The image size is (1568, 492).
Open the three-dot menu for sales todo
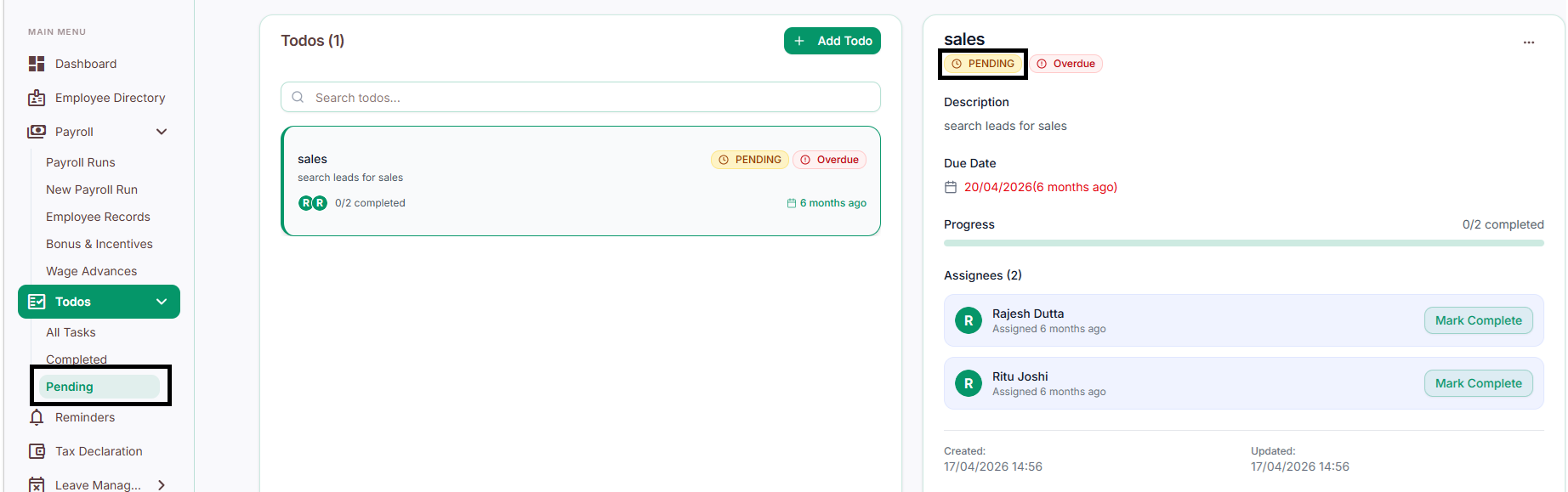coord(1529,42)
